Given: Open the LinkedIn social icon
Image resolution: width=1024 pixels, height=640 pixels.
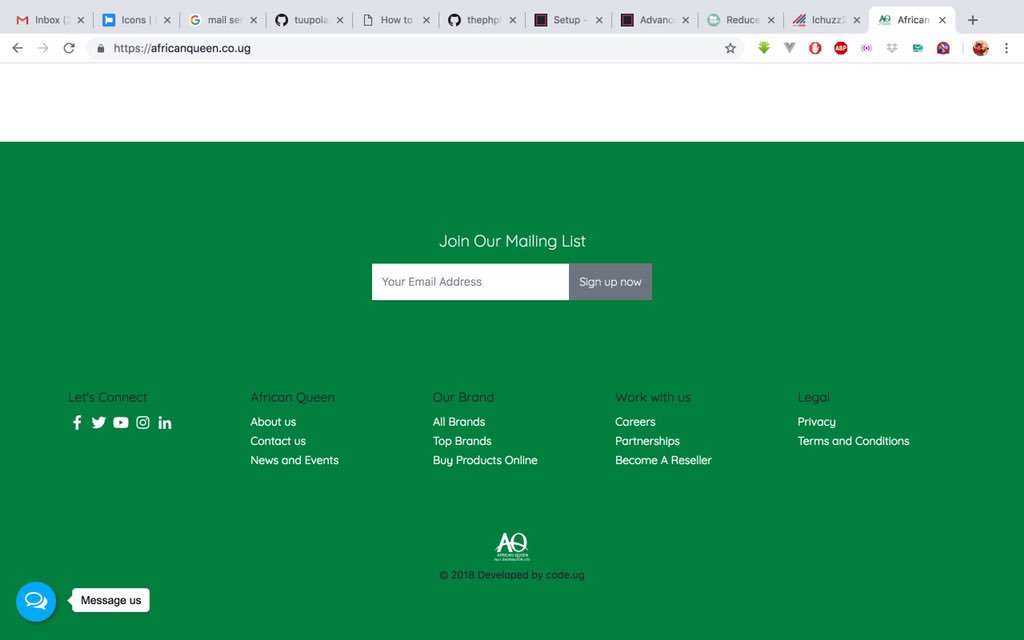Looking at the screenshot, I should 165,423.
